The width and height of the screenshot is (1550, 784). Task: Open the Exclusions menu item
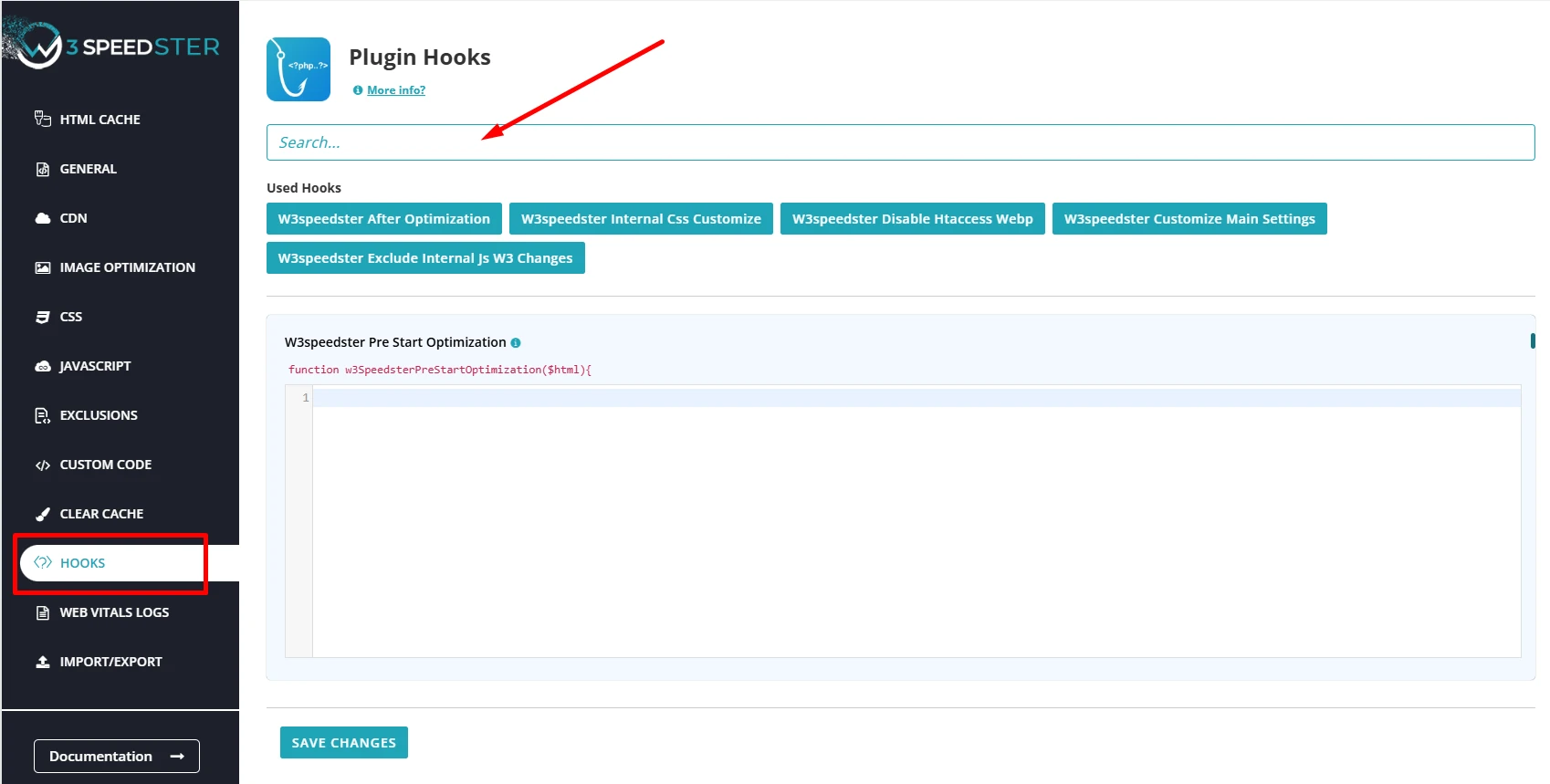98,415
